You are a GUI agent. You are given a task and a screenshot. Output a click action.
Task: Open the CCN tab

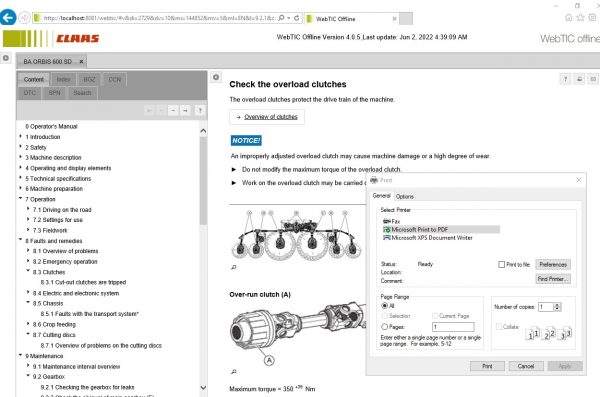115,79
